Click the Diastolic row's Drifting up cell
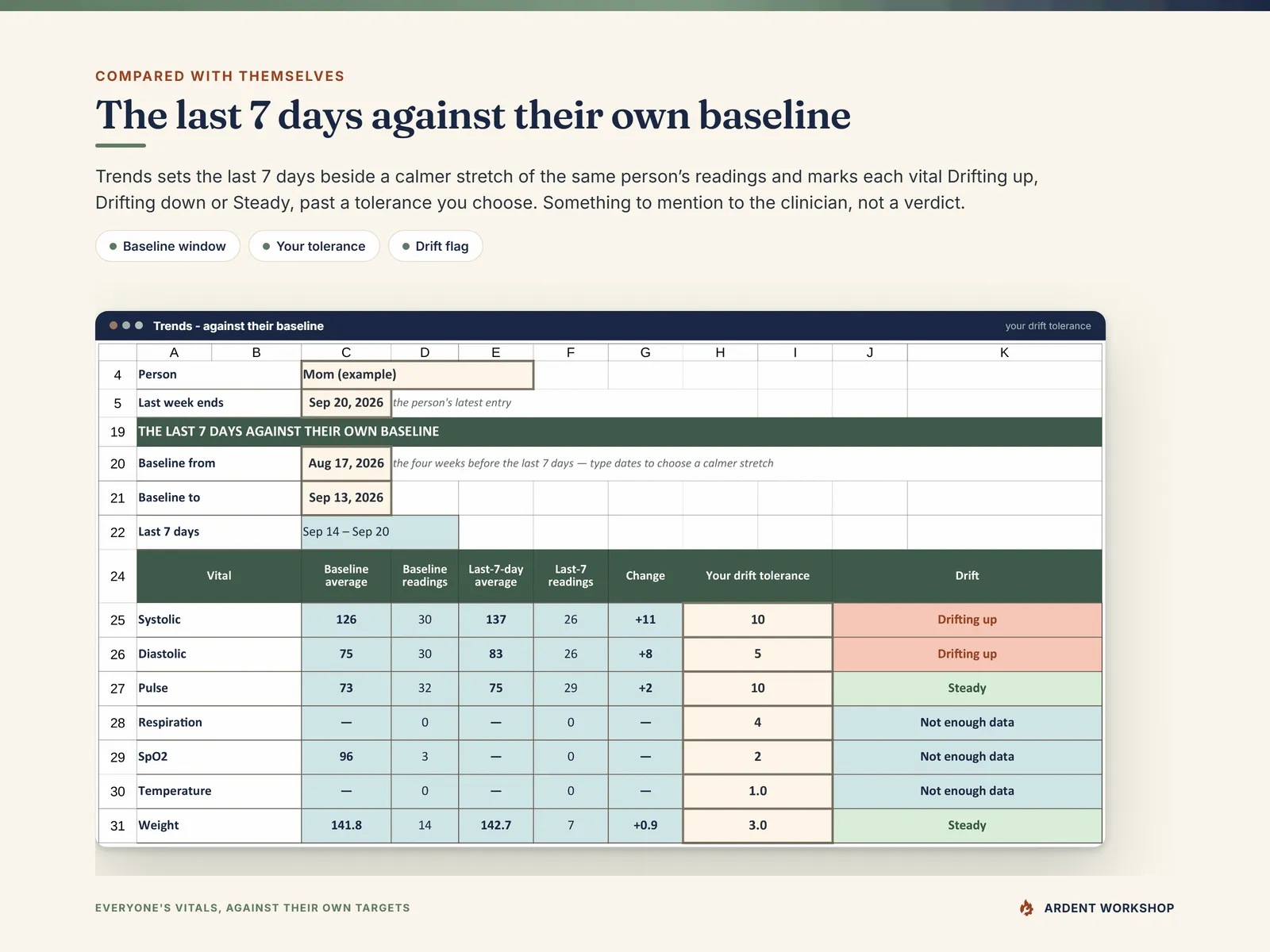This screenshot has height=952, width=1270. click(x=967, y=654)
